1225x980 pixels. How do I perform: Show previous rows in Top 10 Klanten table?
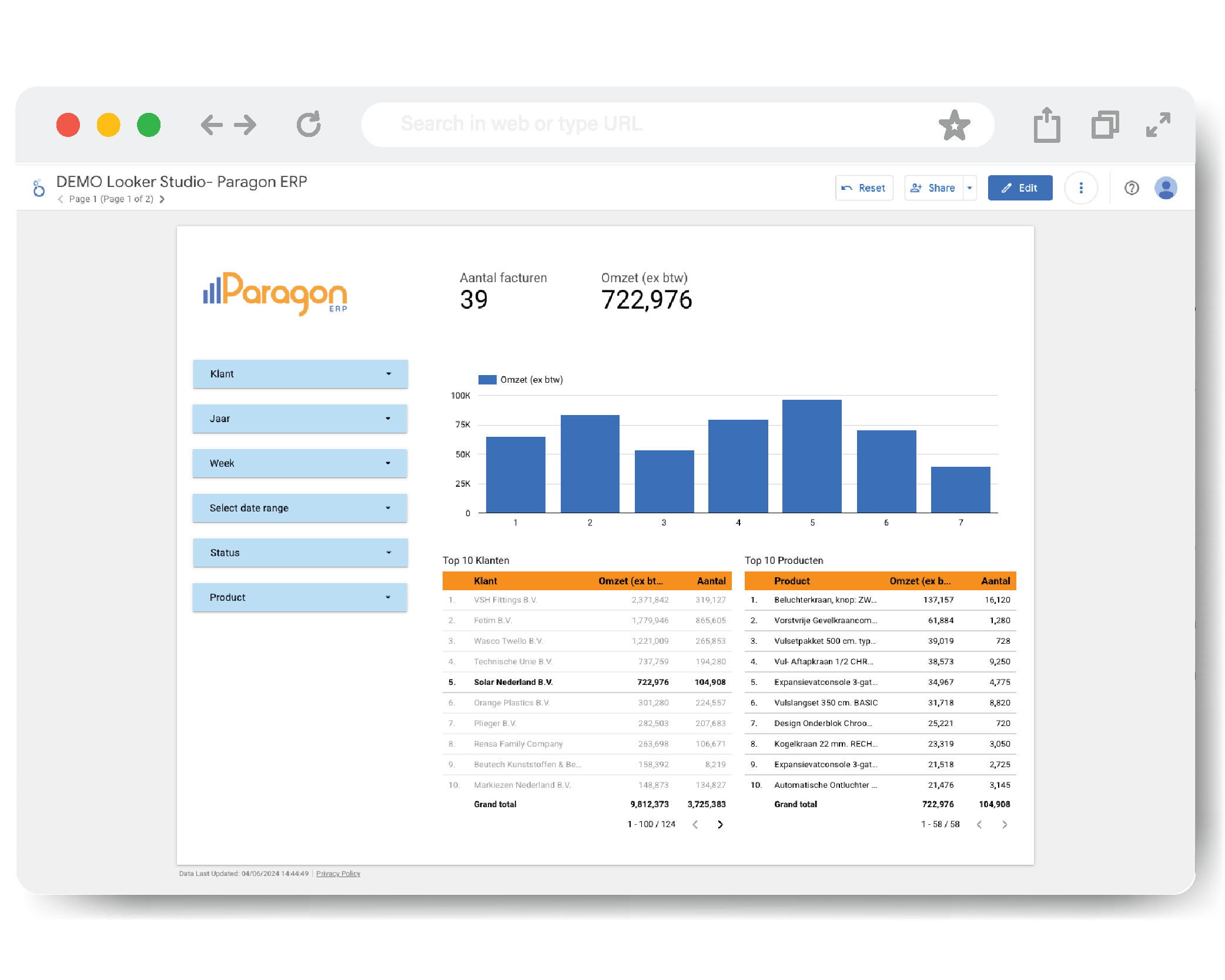(695, 824)
